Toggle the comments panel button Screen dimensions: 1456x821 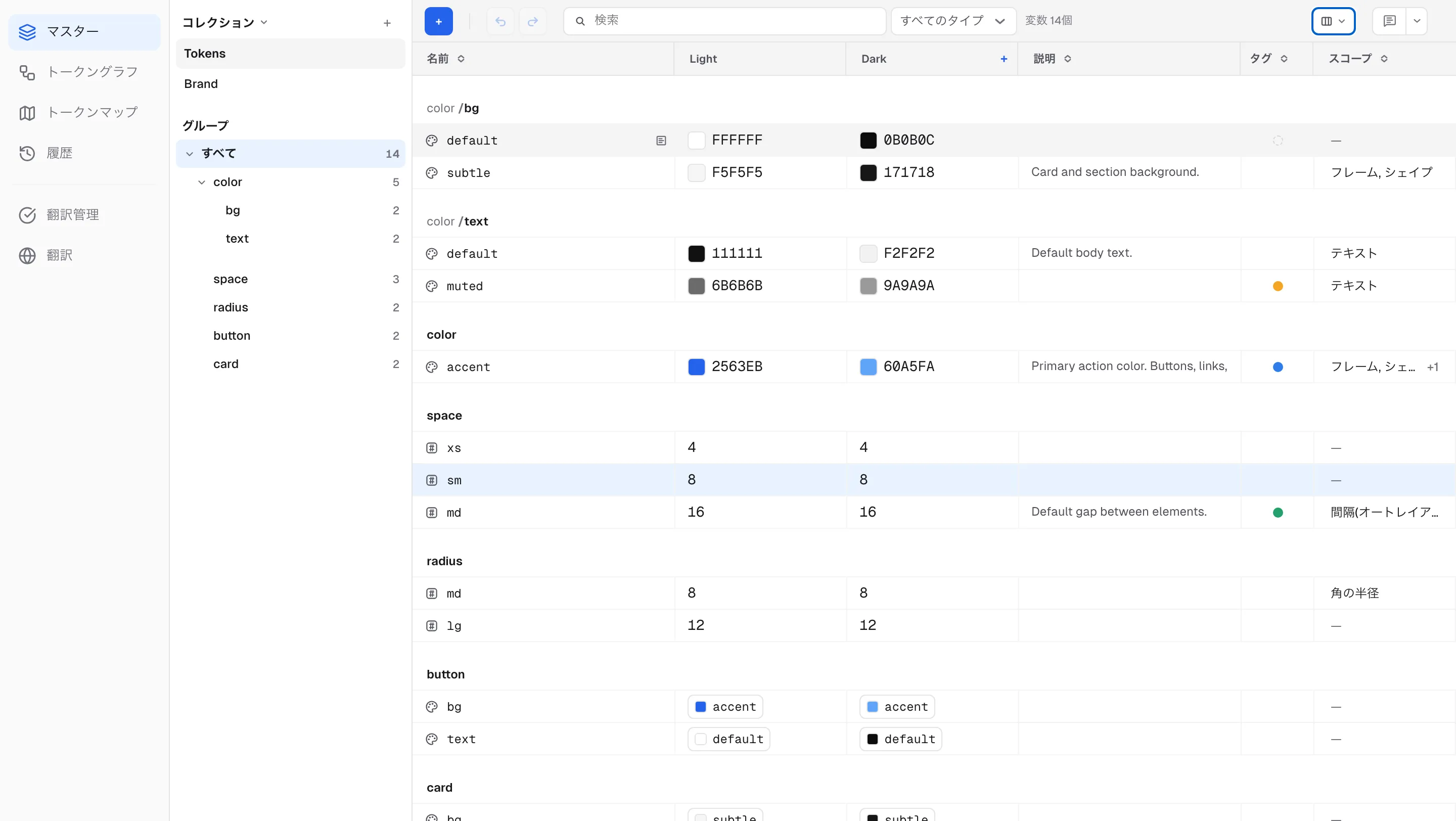1389,21
